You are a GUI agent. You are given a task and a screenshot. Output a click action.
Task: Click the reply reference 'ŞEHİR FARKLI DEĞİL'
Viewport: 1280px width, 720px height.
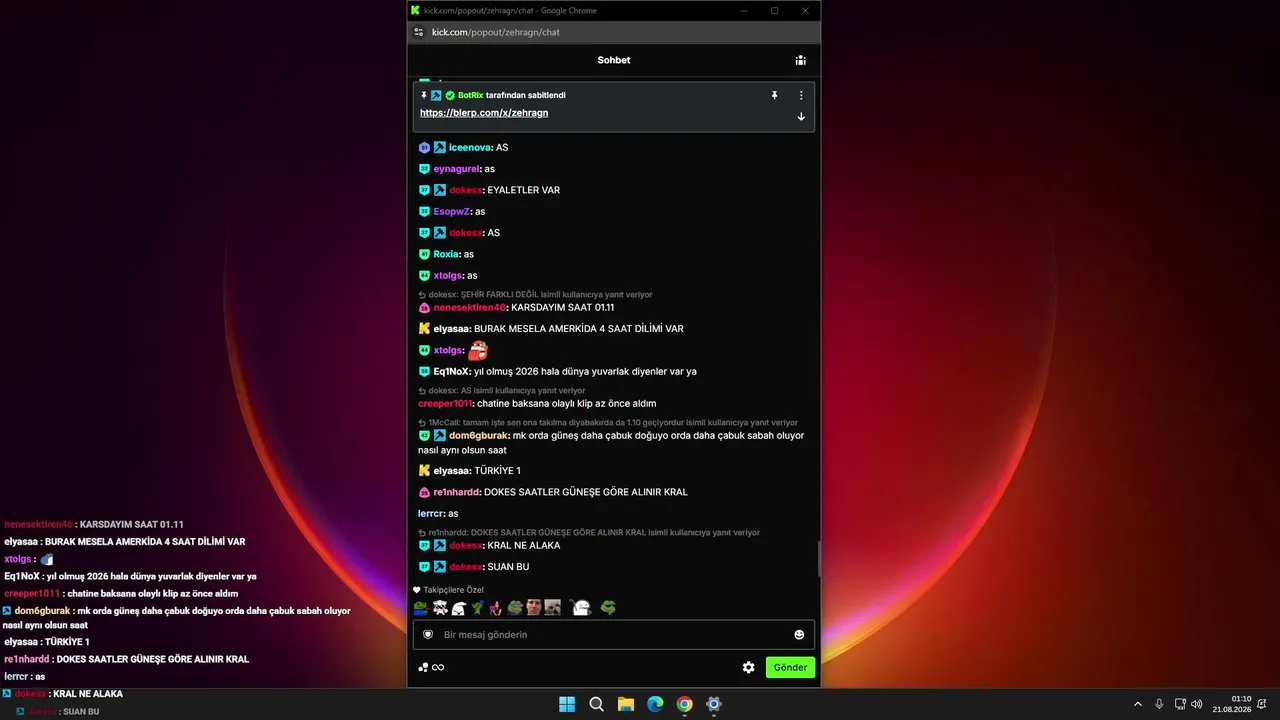click(x=535, y=295)
